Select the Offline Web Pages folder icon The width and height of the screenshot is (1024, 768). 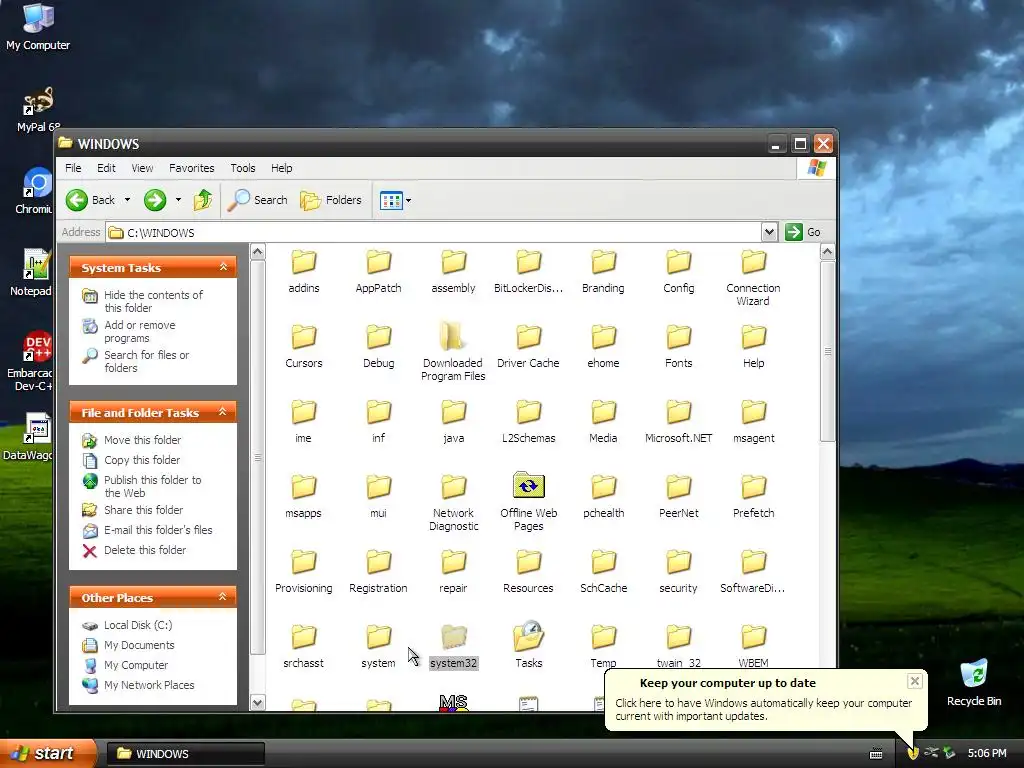click(x=528, y=486)
